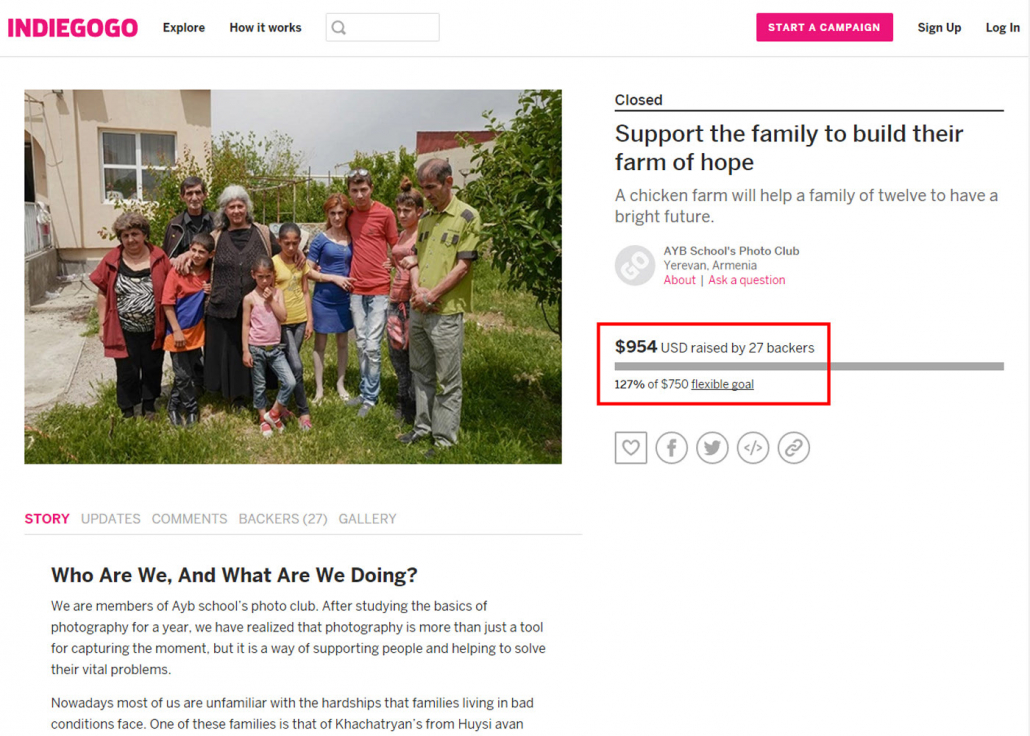The width and height of the screenshot is (1030, 736).
Task: View the Backers (27) tab
Action: tap(282, 518)
